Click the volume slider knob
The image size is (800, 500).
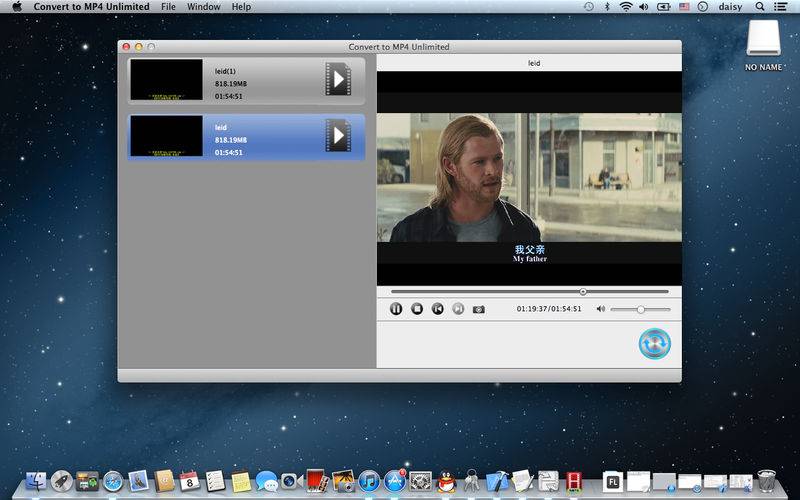pos(640,309)
